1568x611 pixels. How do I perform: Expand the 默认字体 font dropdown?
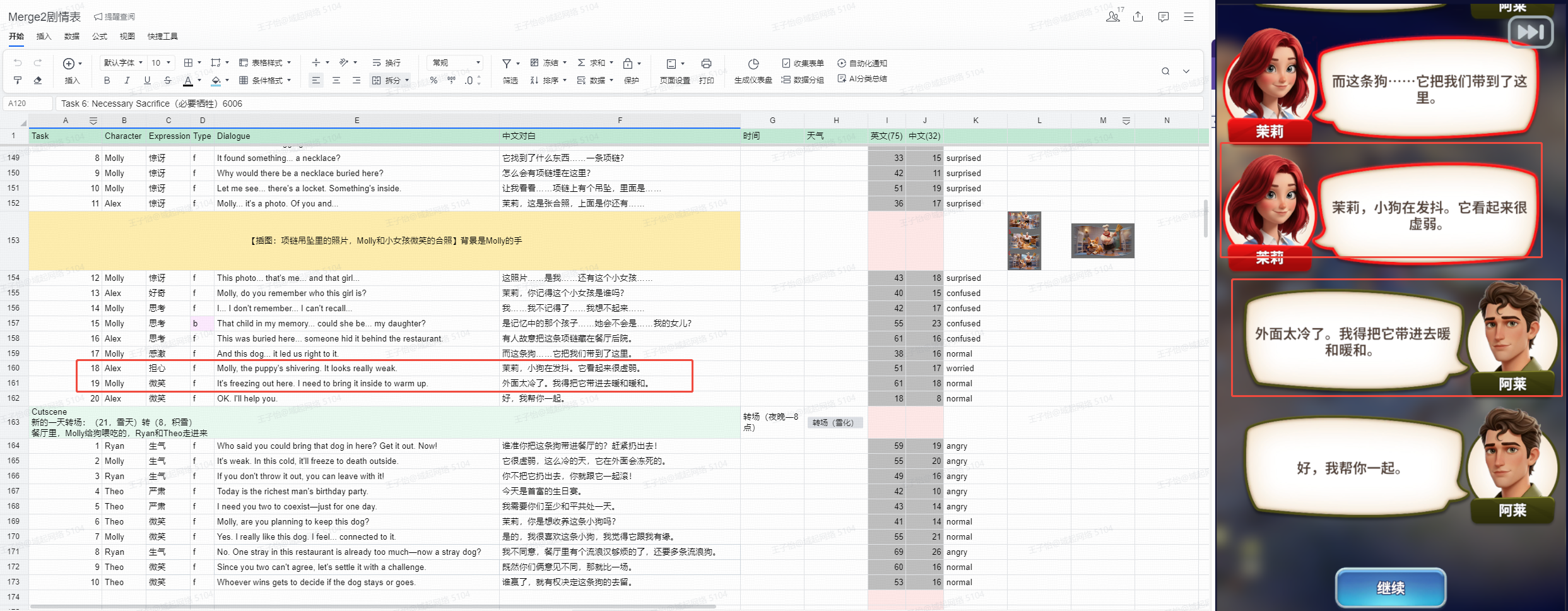(123, 62)
